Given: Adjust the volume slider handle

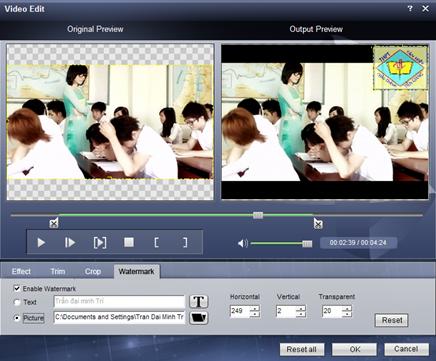Looking at the screenshot, I should point(307,244).
